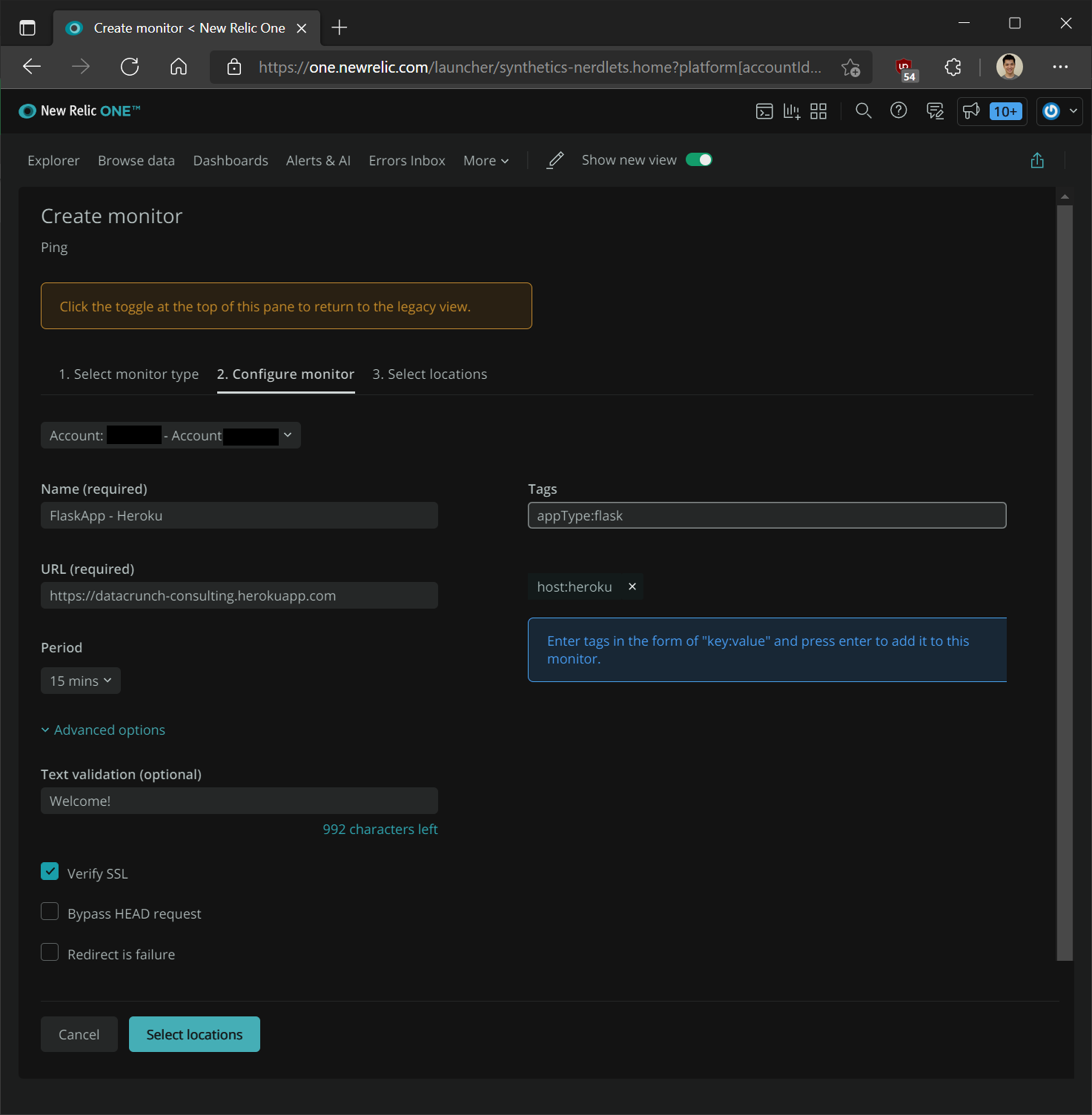Click the Ping monitor type label
The height and width of the screenshot is (1115, 1092).
pyautogui.click(x=54, y=248)
